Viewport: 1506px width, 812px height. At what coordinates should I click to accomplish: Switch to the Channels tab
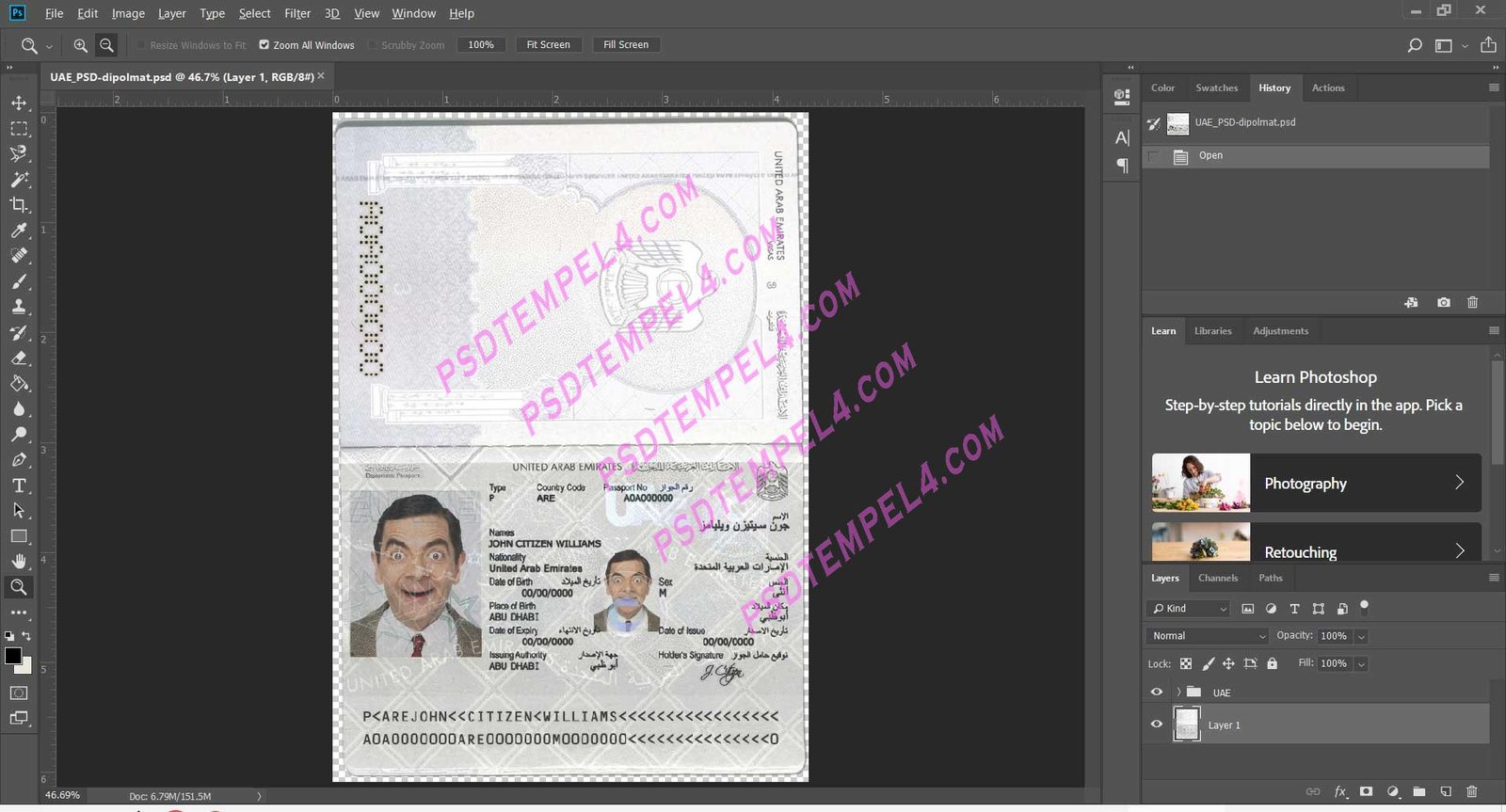1218,578
